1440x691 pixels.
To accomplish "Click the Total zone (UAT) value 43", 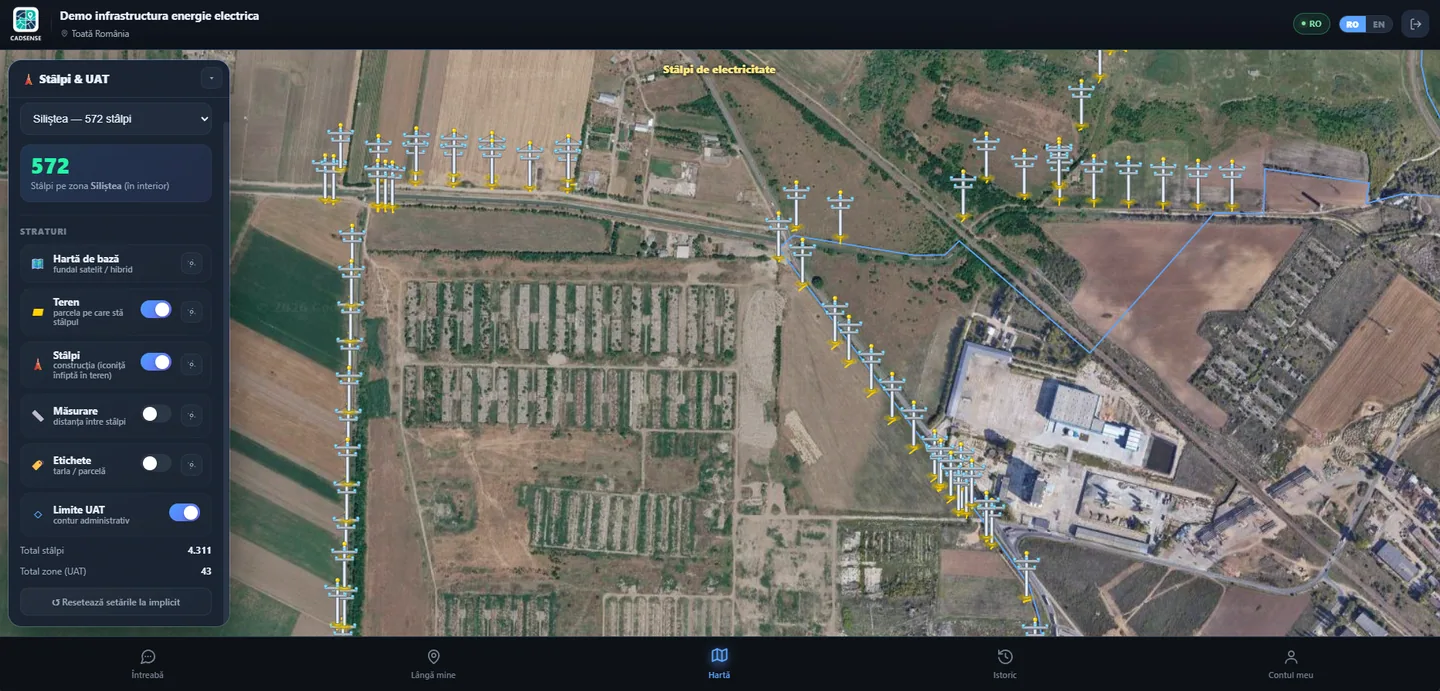I will [x=206, y=572].
